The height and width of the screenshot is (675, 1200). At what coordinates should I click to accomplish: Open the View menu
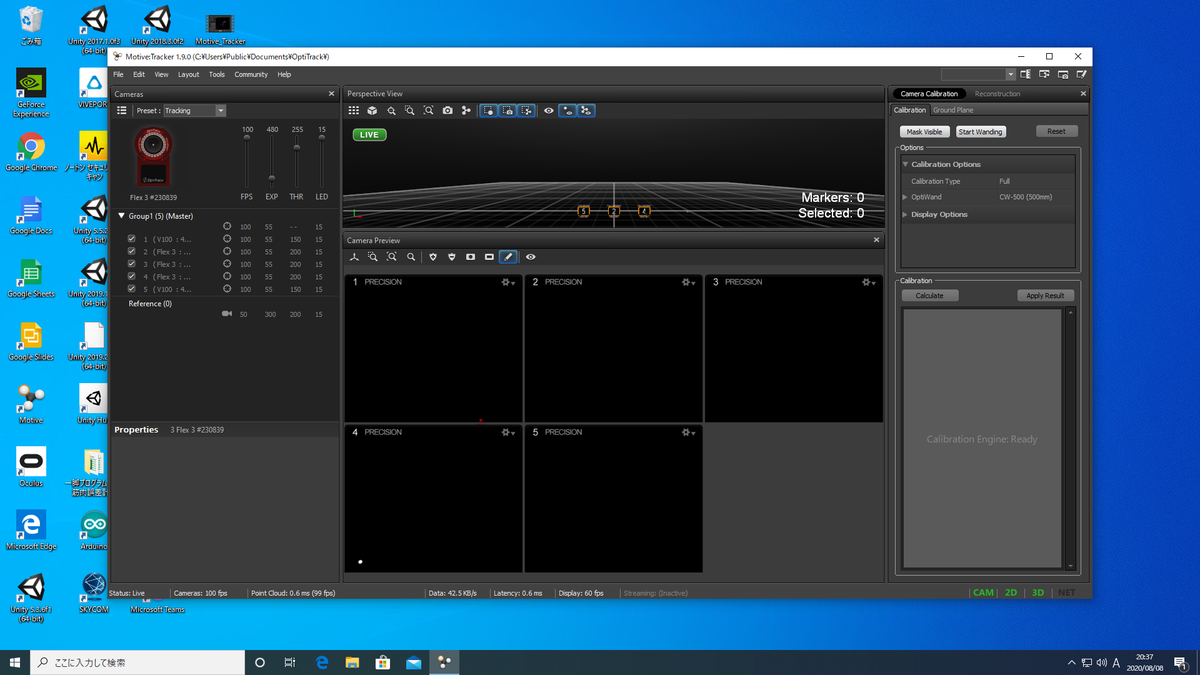pos(161,74)
